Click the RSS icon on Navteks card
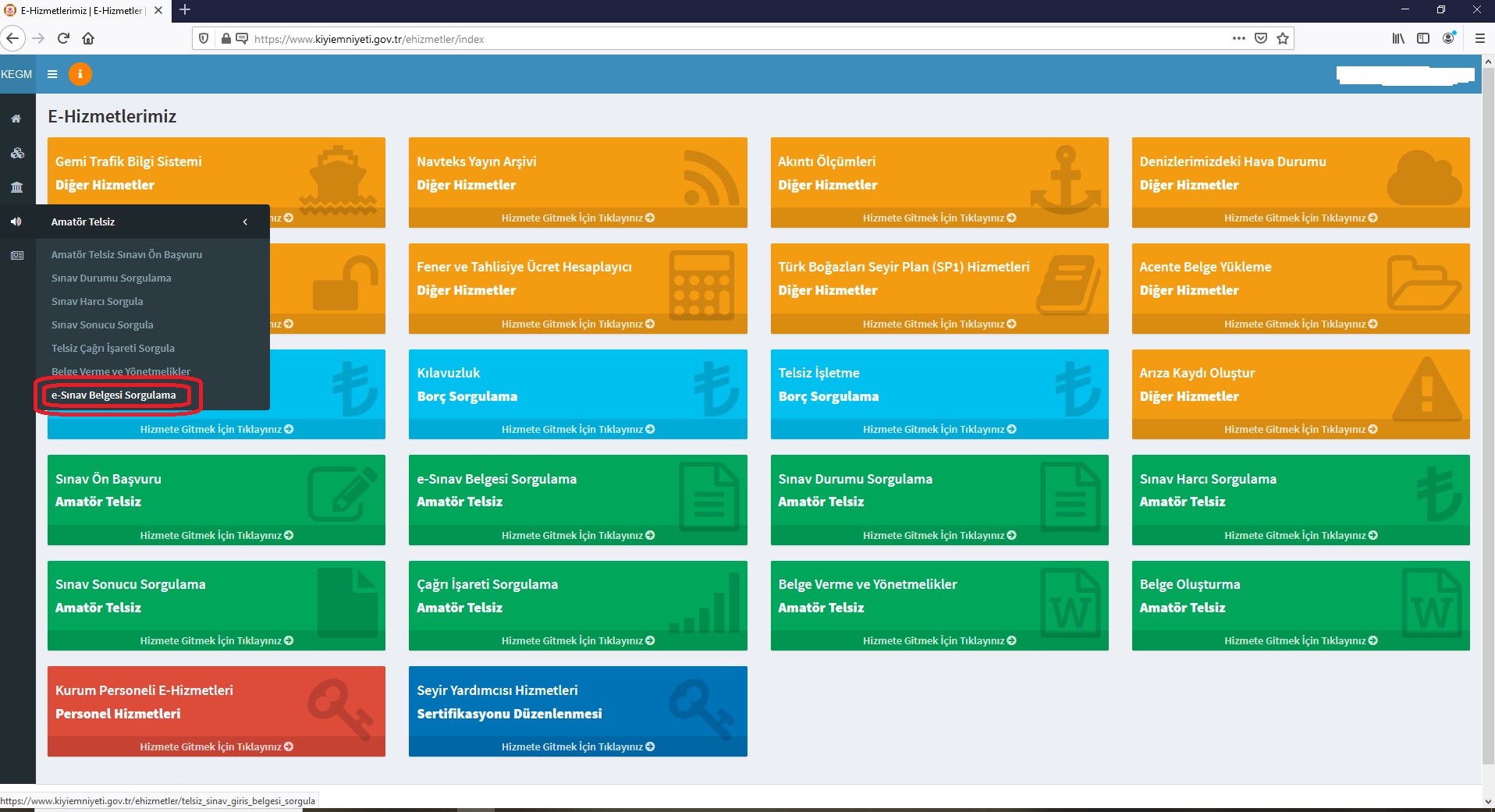The width and height of the screenshot is (1495, 812). 712,178
